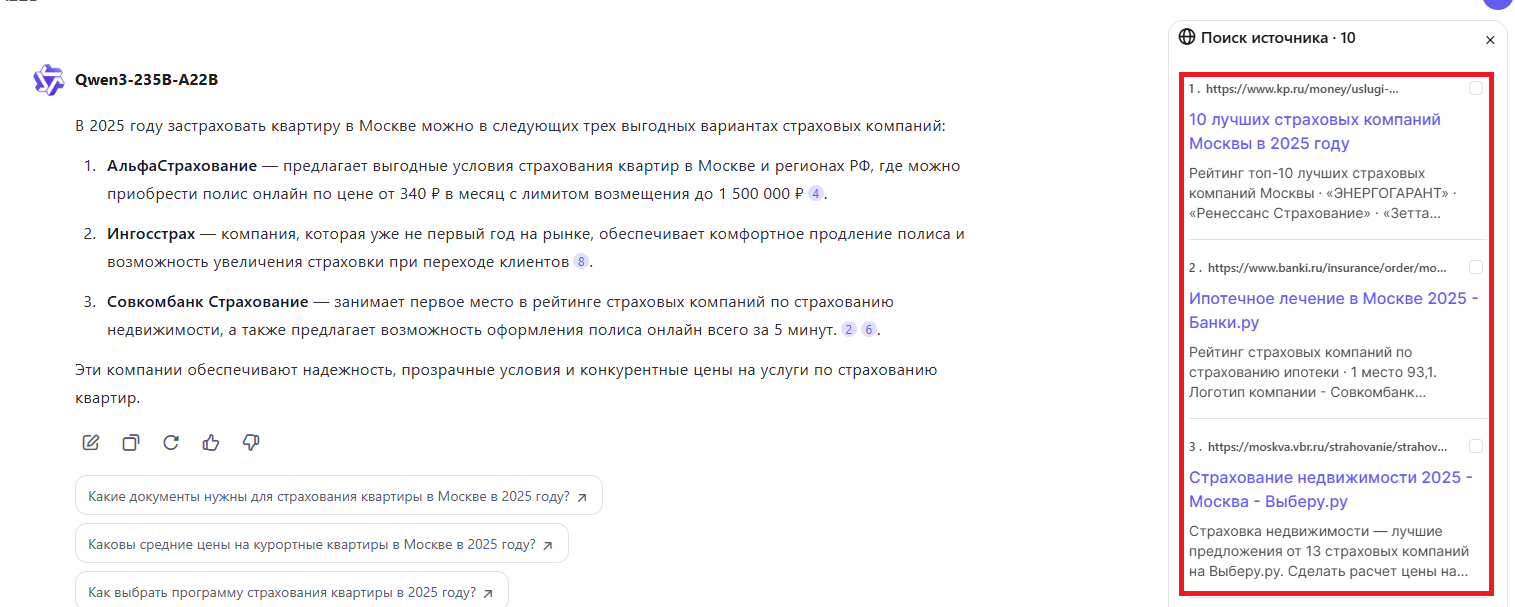Click the www.kp.ru source URL
1515x607 pixels.
[x=1303, y=89]
